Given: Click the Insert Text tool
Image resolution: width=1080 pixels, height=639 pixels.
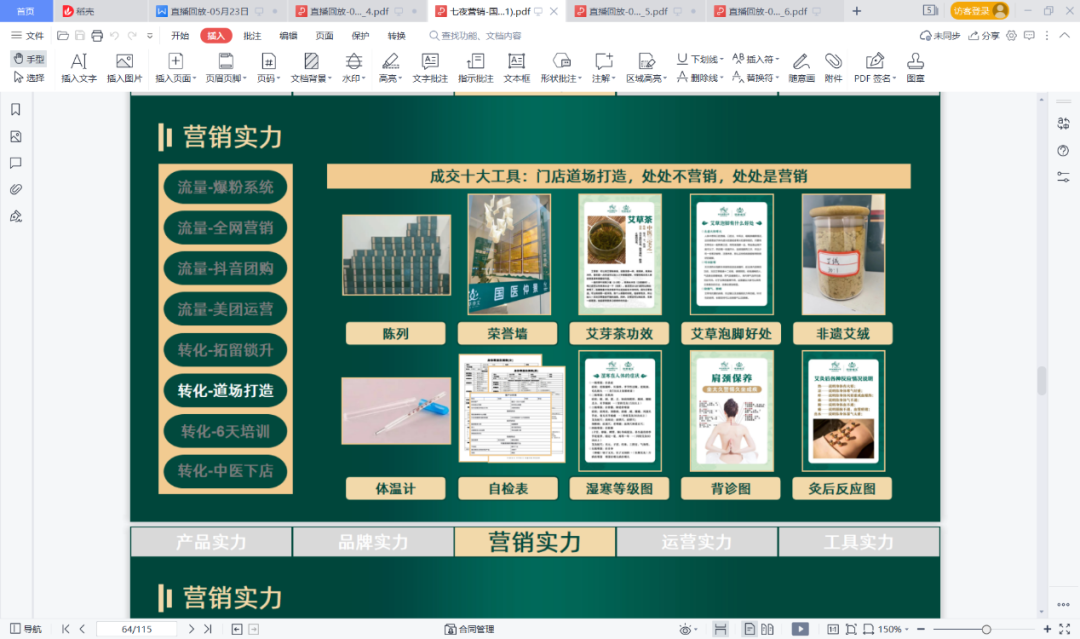Looking at the screenshot, I should (x=79, y=68).
